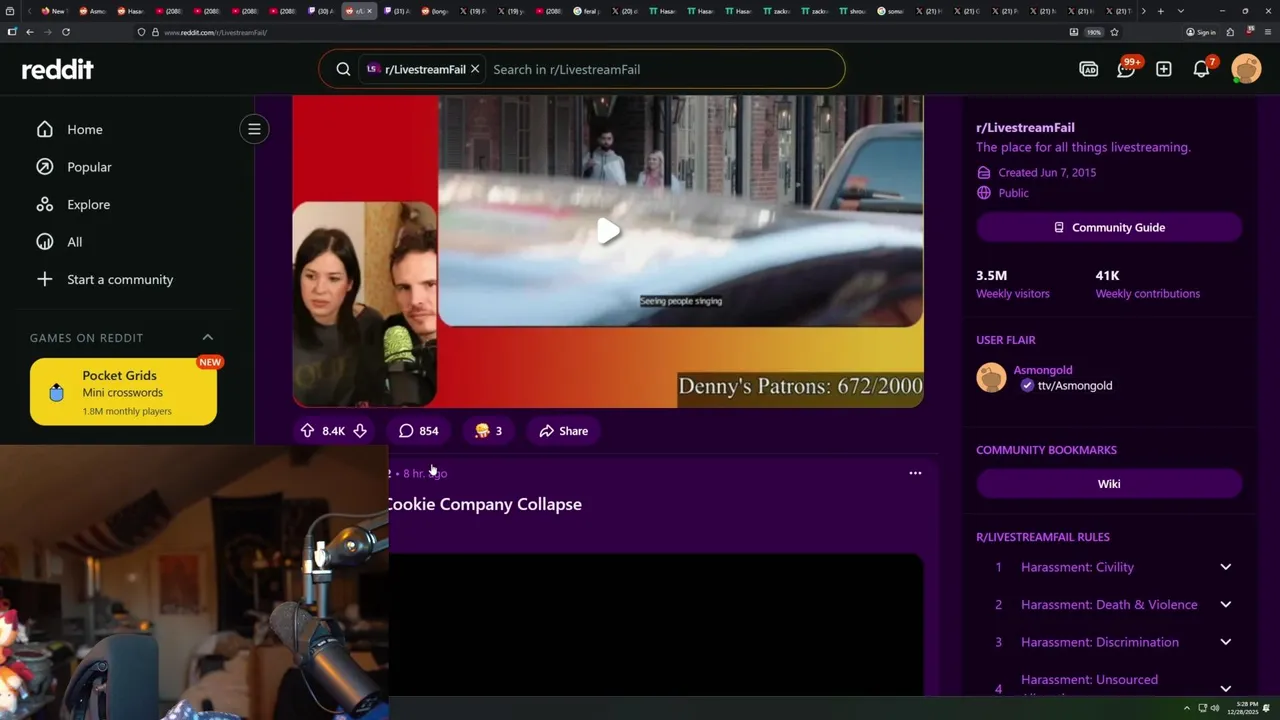The image size is (1280, 720).
Task: Open the list all tabs dropdown
Action: (x=1181, y=11)
